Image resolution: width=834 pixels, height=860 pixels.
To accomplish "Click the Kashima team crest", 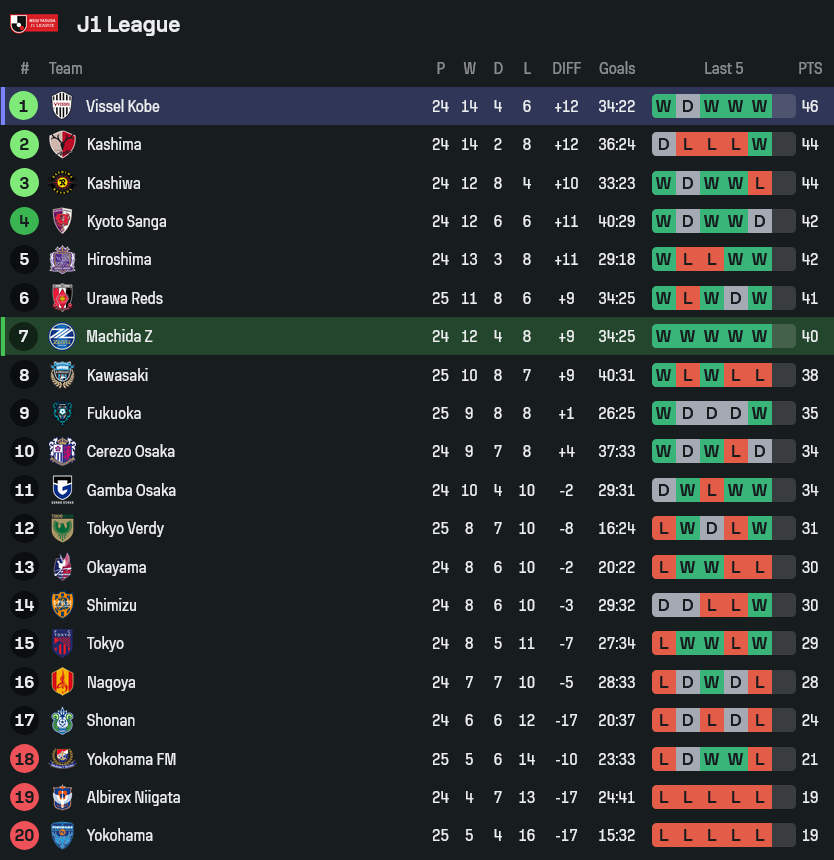I will tap(62, 144).
